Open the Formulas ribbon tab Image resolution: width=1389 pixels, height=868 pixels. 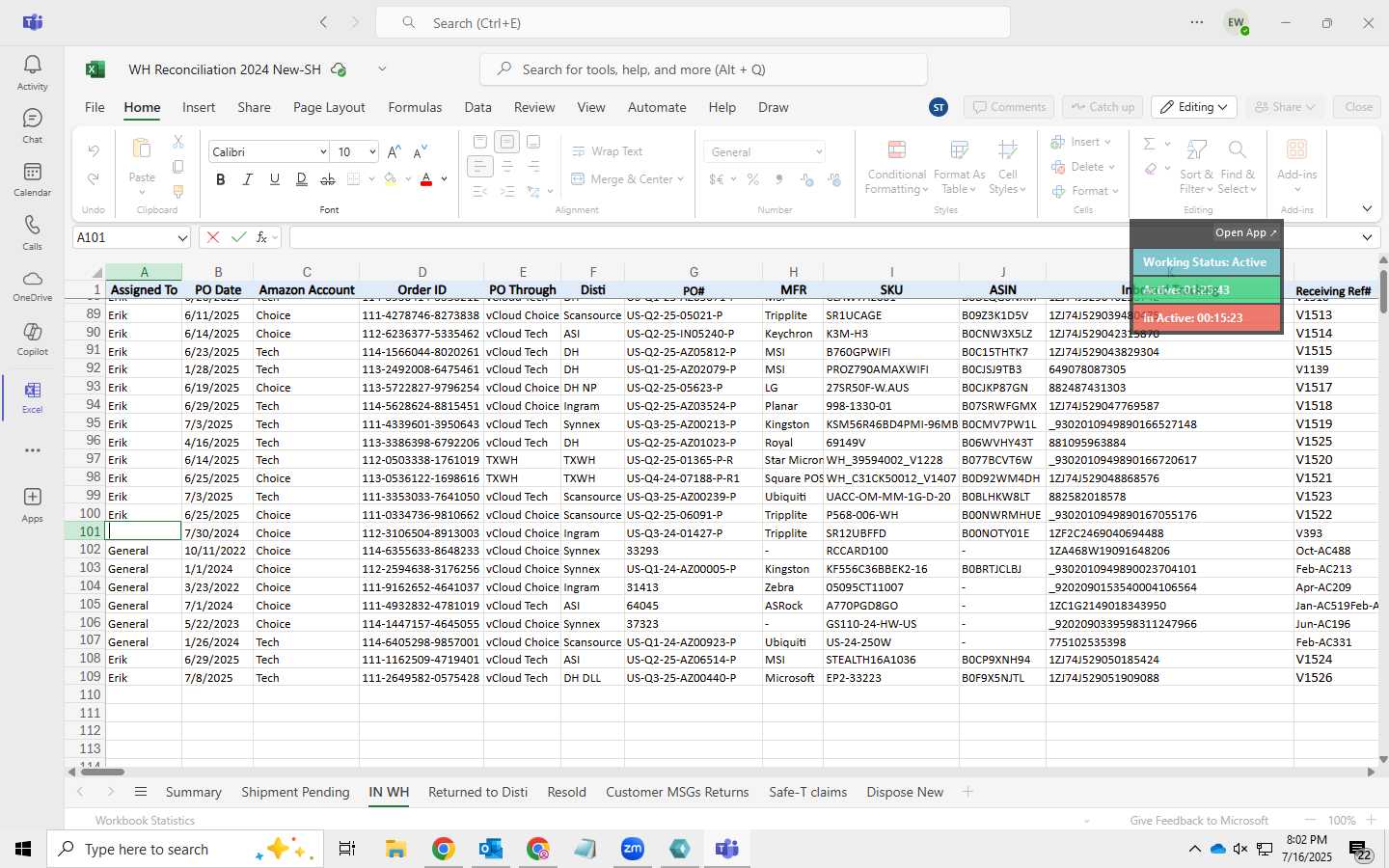(415, 107)
